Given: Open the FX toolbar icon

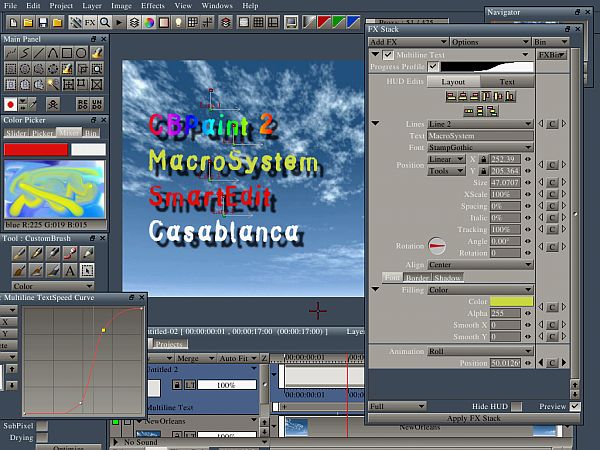Looking at the screenshot, I should click(90, 23).
